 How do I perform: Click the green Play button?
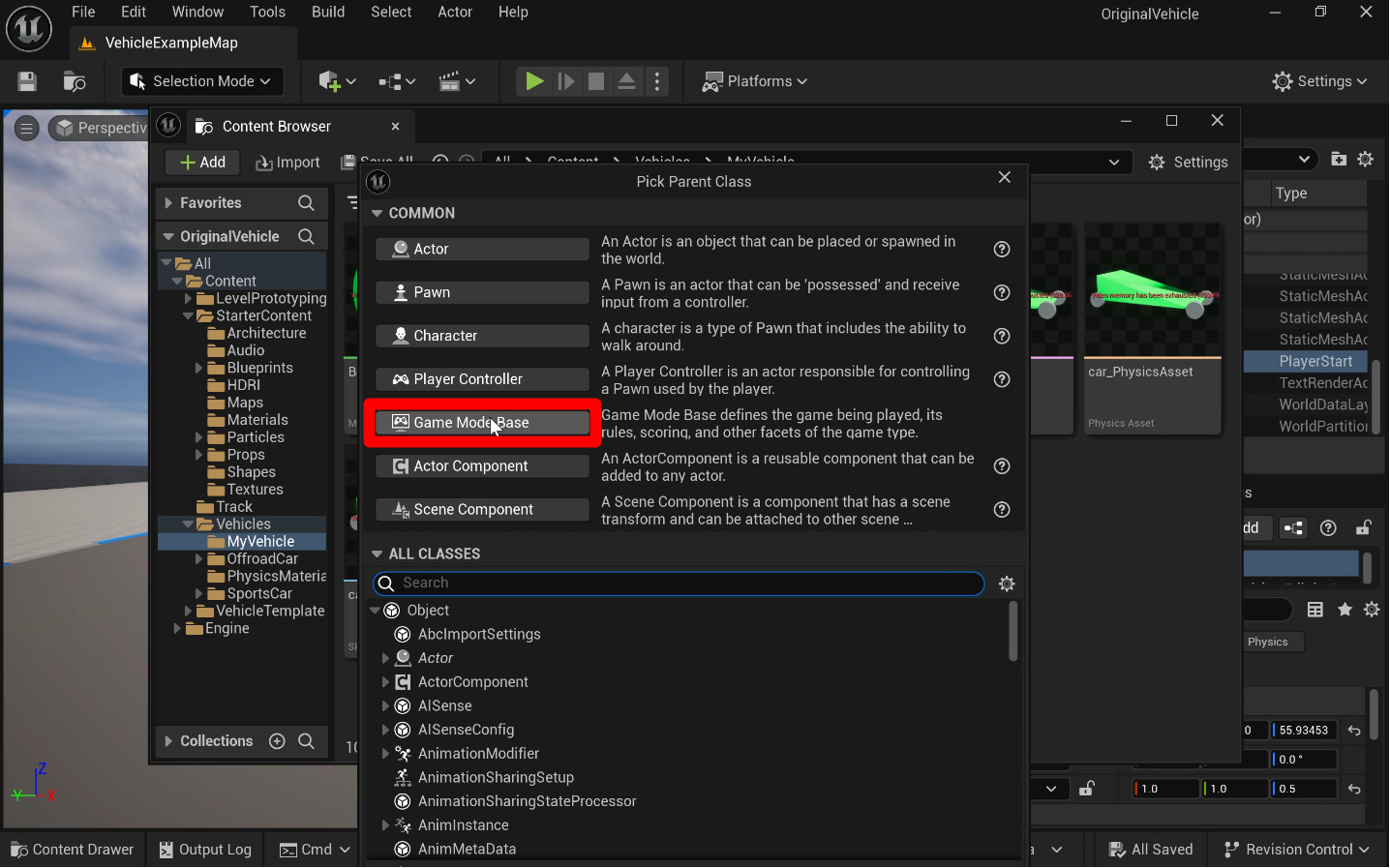coord(533,81)
